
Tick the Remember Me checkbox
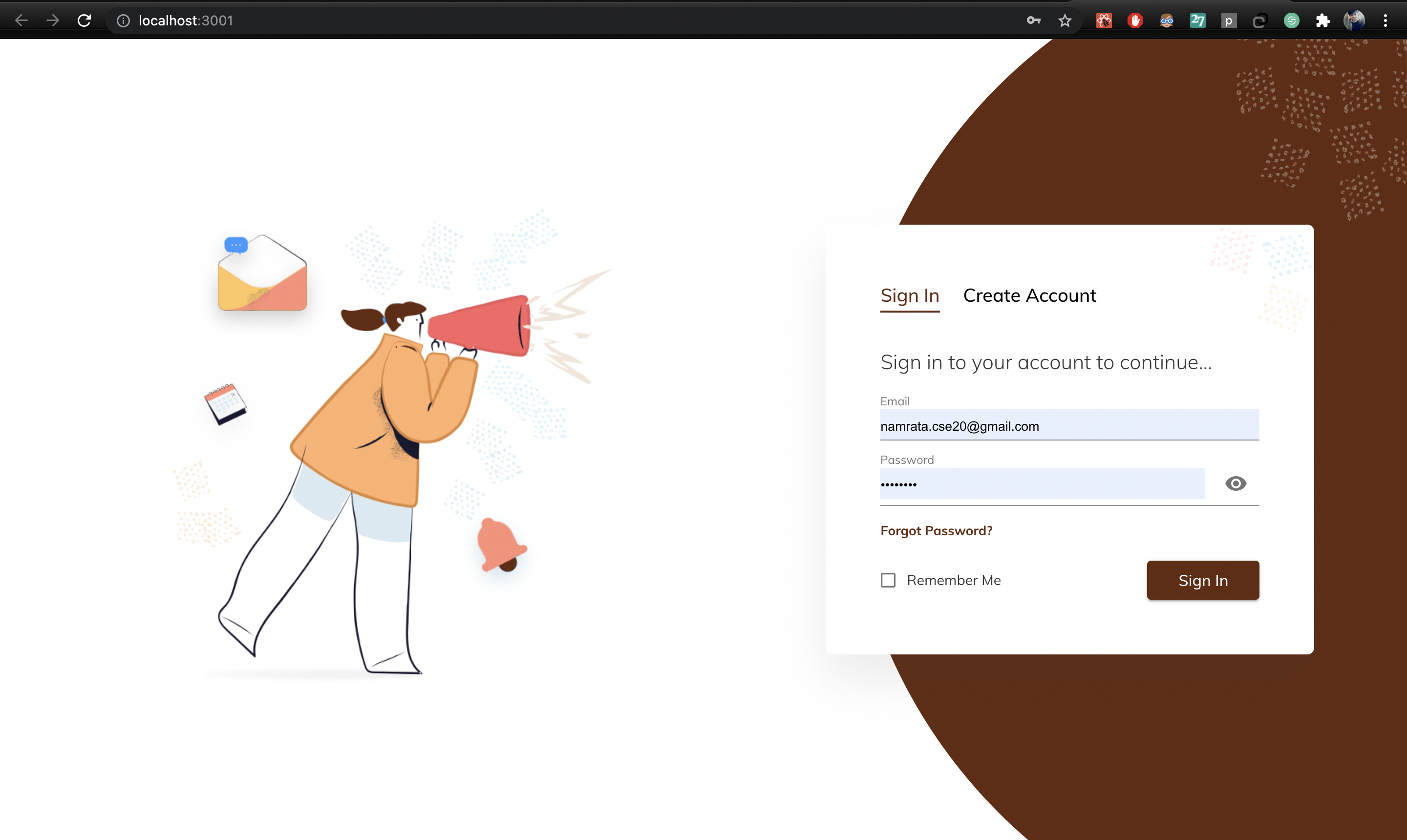click(888, 580)
